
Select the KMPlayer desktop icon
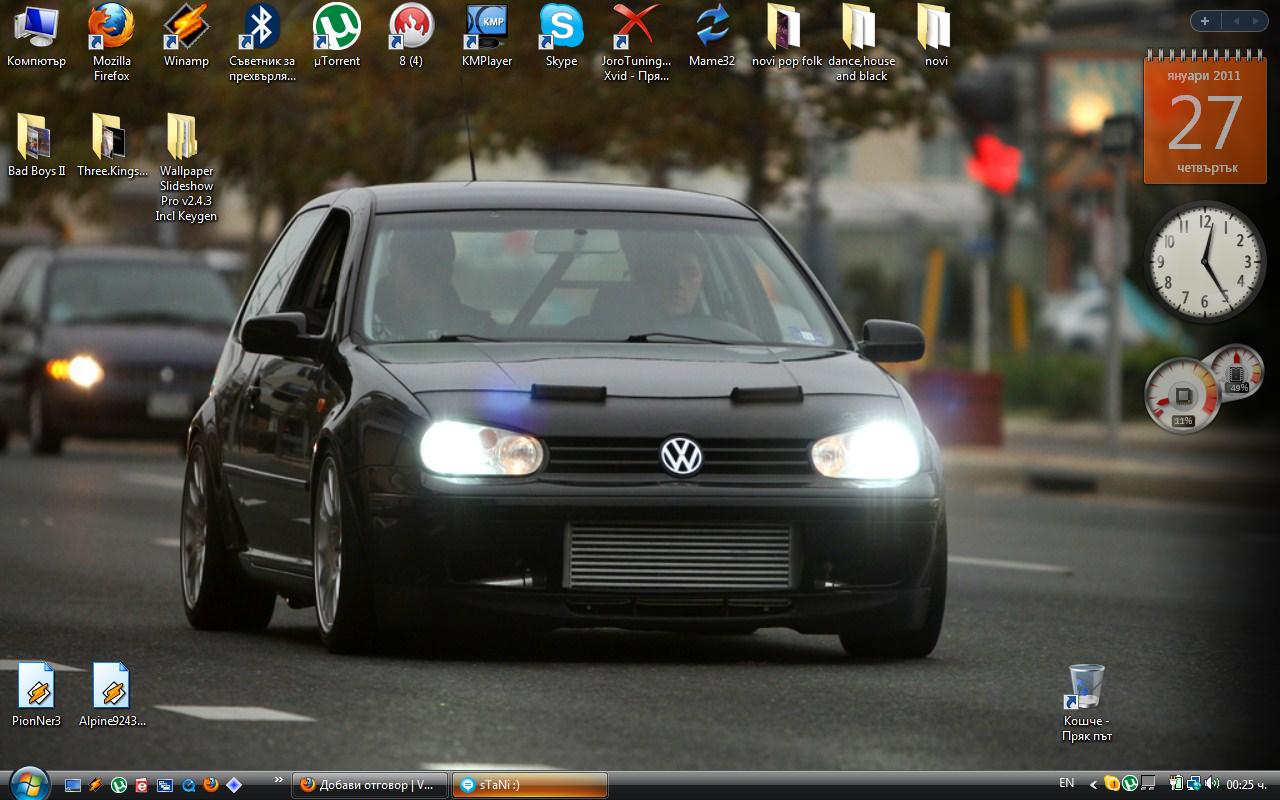pyautogui.click(x=487, y=28)
